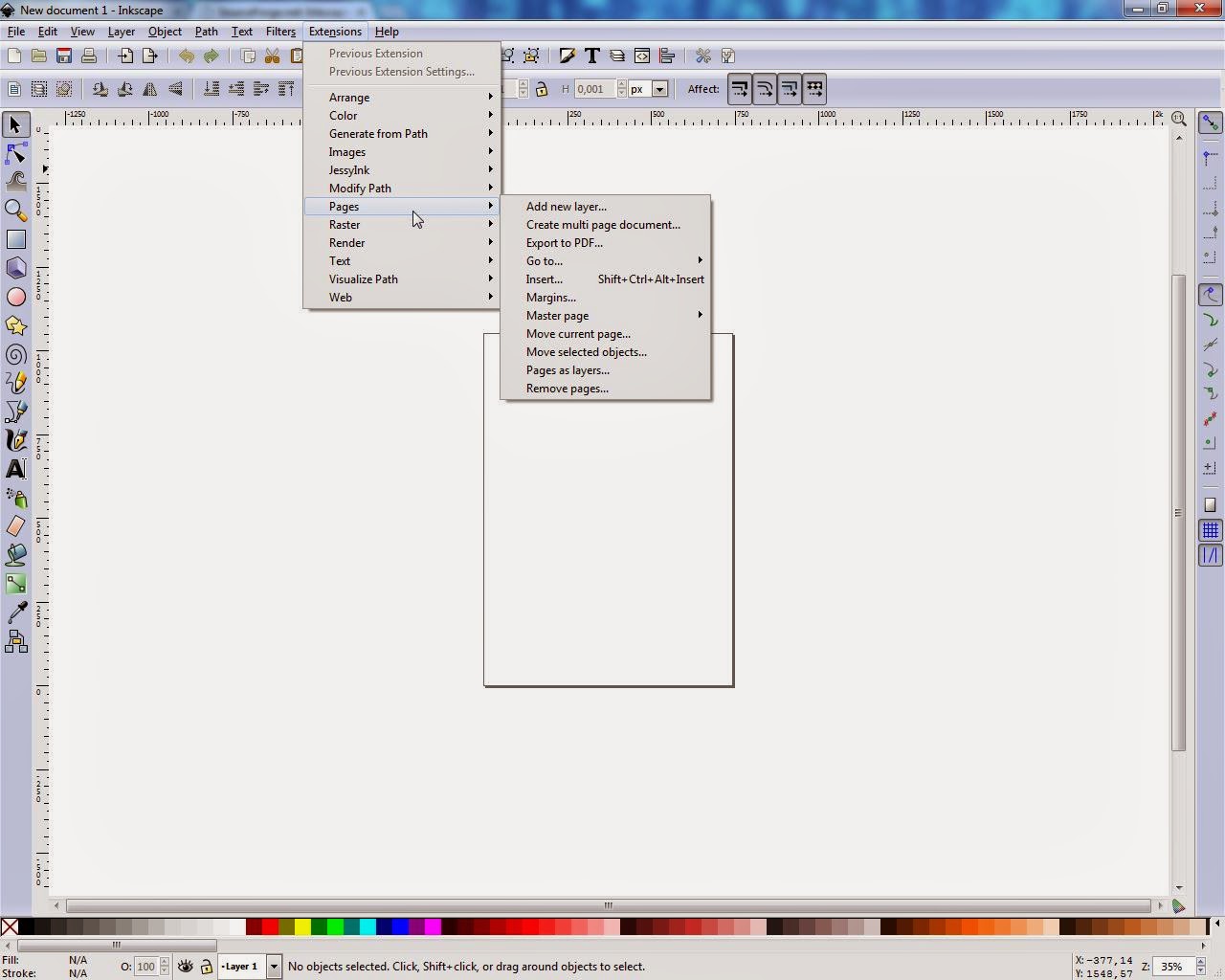Open the px unit dropdown
Viewport: 1225px width, 980px height.
(659, 89)
